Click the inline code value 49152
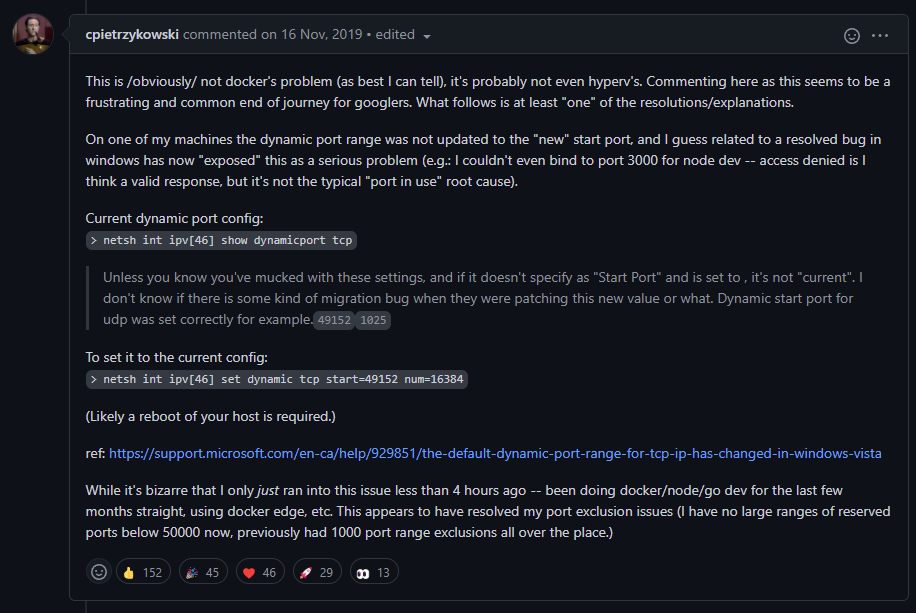The image size is (916, 613). pyautogui.click(x=332, y=321)
